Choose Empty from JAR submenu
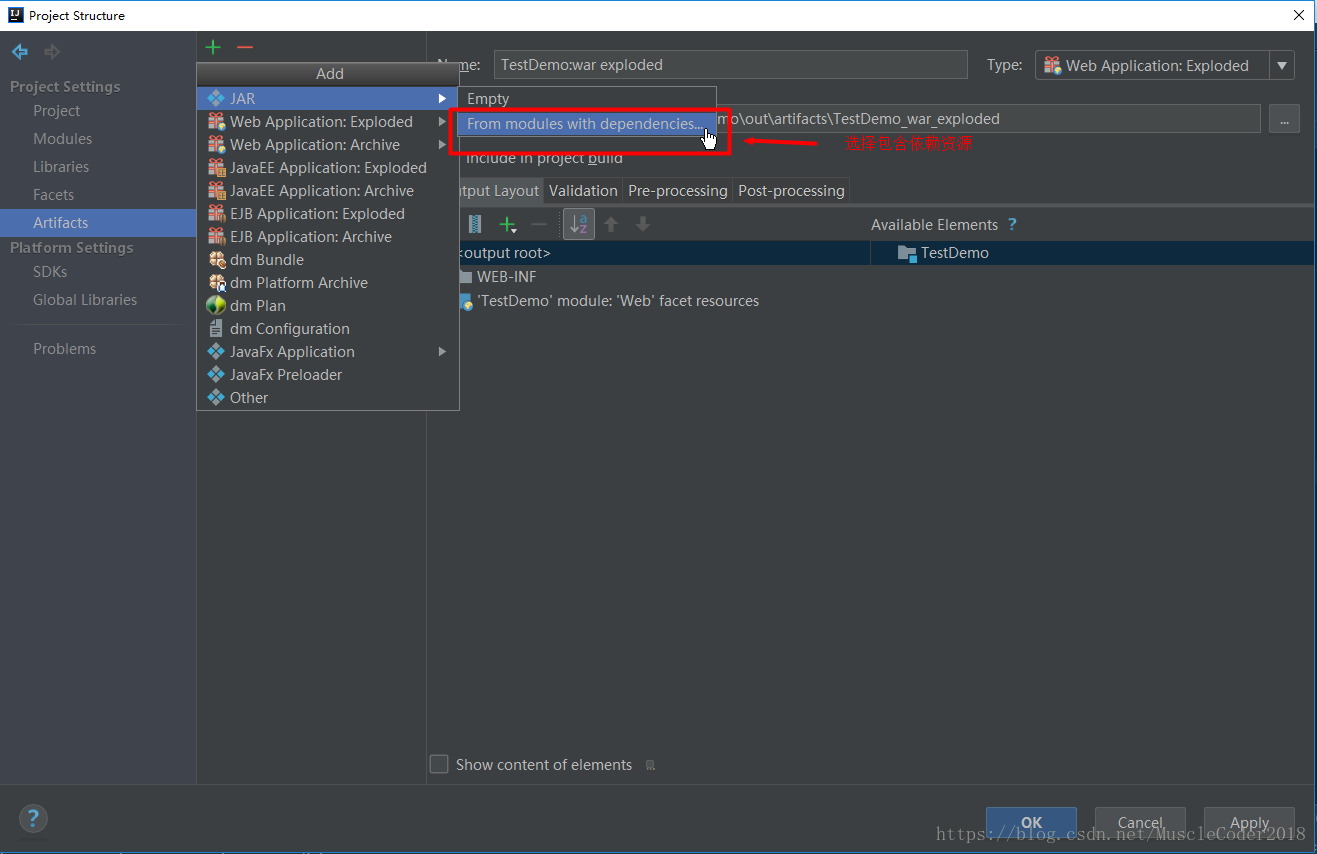Image resolution: width=1317 pixels, height=854 pixels. 488,99
